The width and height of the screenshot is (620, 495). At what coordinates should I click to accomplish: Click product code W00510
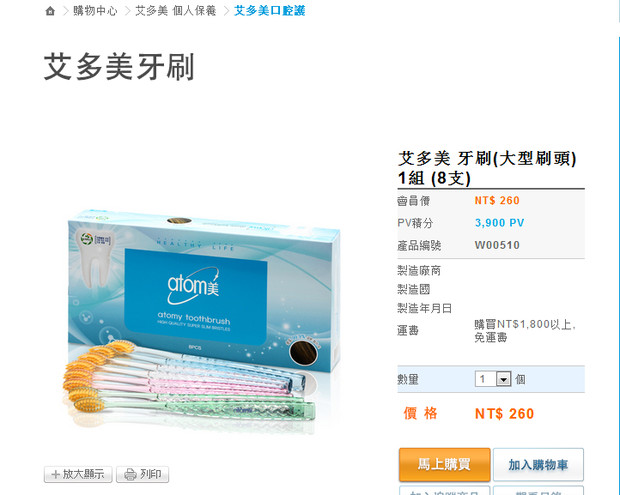(497, 245)
